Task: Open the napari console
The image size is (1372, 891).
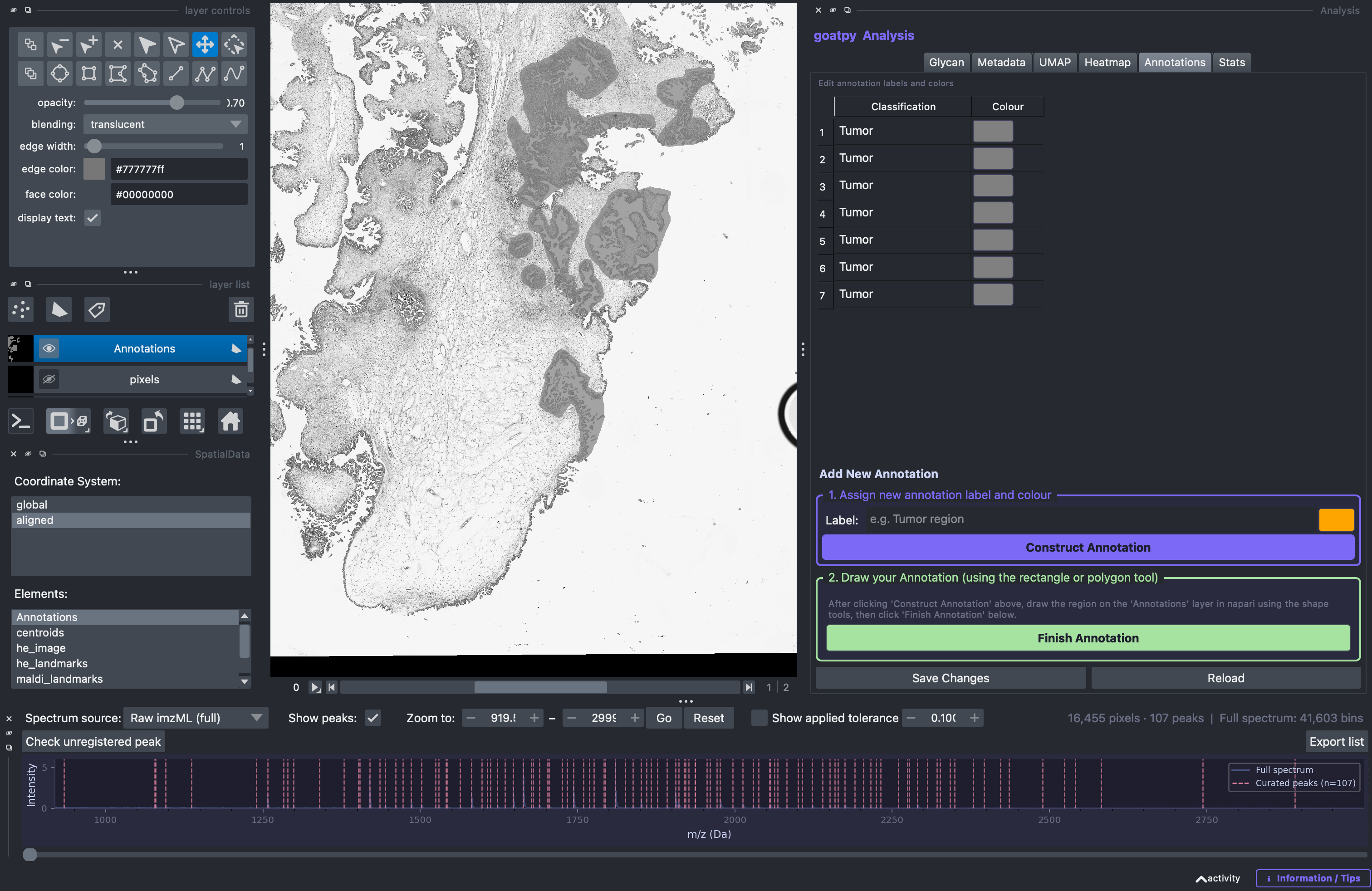Action: pos(21,421)
